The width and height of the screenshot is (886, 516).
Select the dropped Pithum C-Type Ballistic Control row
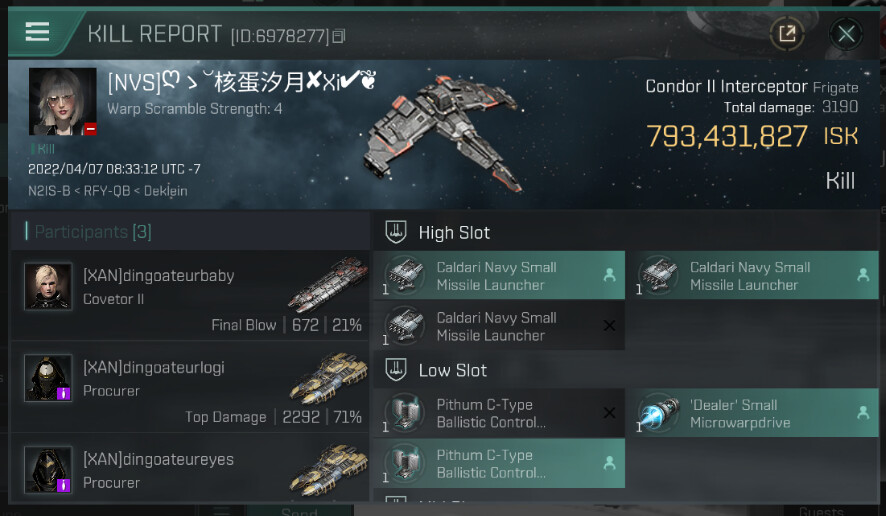(x=499, y=463)
